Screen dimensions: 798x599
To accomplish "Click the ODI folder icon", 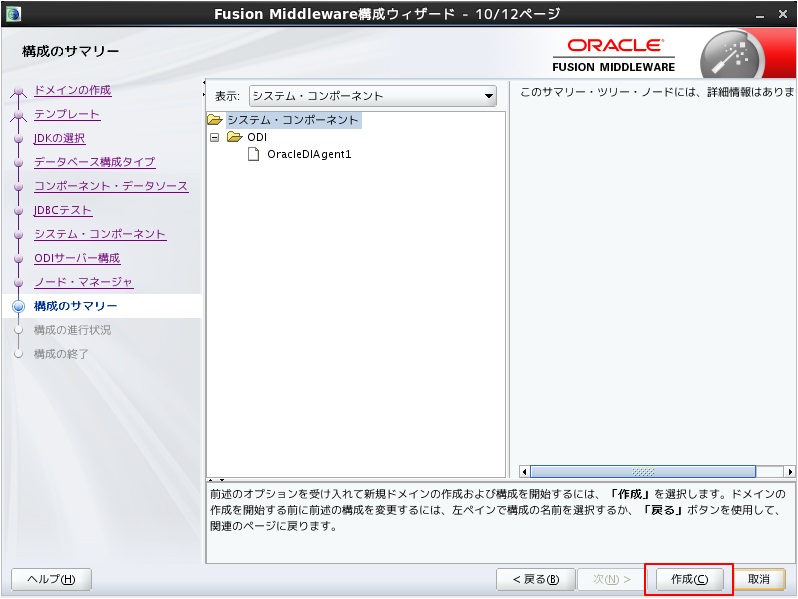I will (234, 137).
